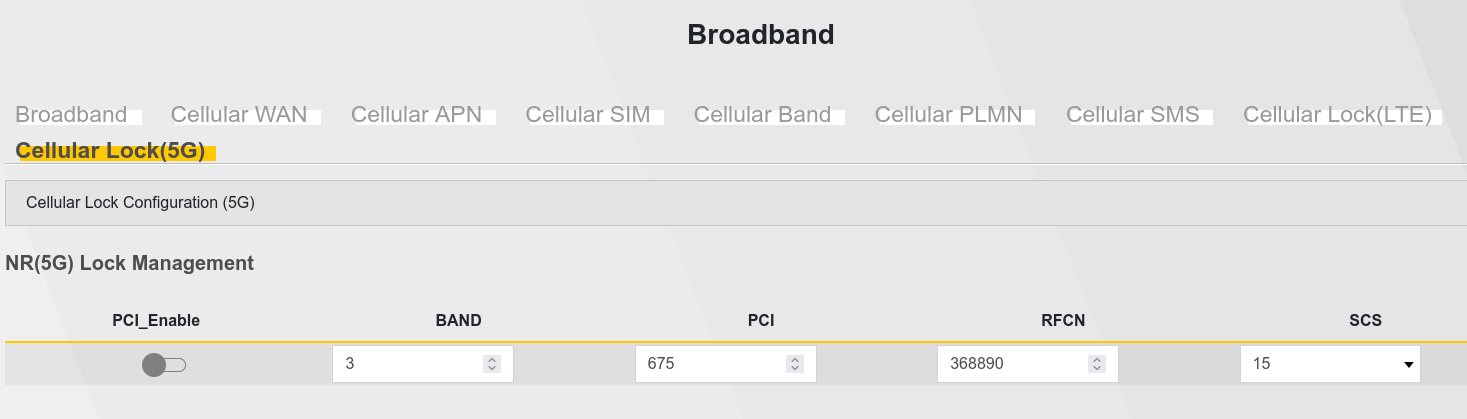Click the NR(5G) Lock Management heading
The image size is (1467, 419).
point(129,263)
